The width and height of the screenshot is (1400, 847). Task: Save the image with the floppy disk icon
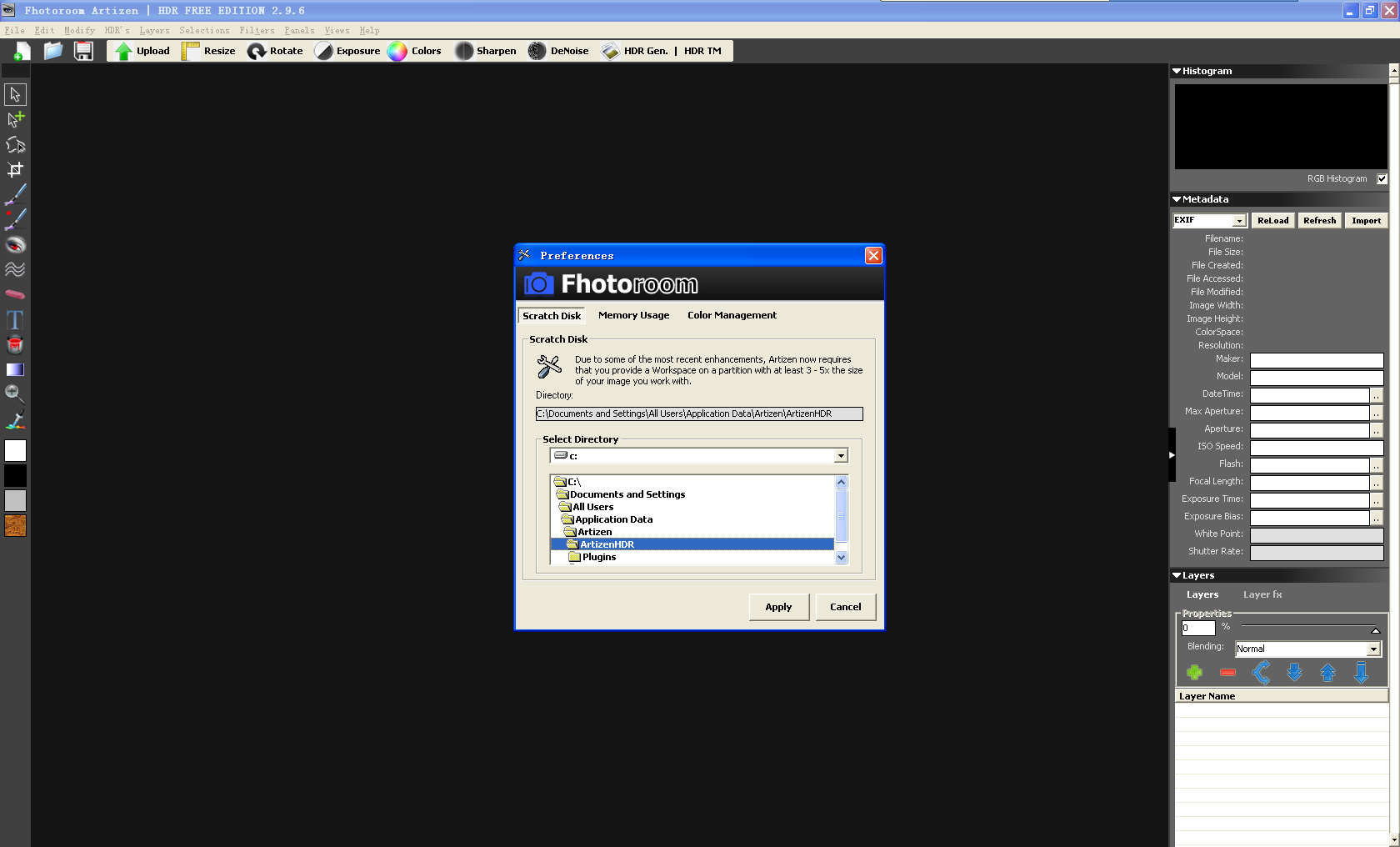(x=83, y=51)
